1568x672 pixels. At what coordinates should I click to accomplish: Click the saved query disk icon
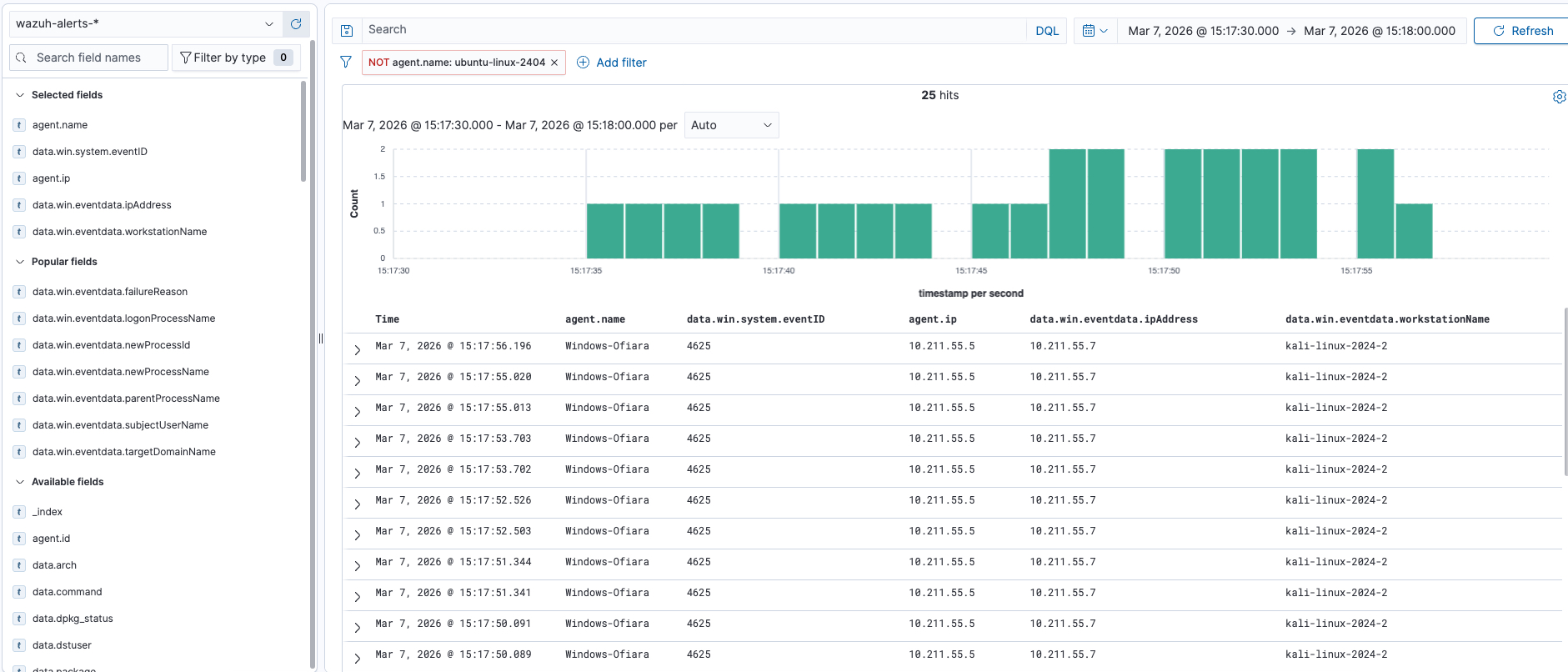pyautogui.click(x=347, y=31)
